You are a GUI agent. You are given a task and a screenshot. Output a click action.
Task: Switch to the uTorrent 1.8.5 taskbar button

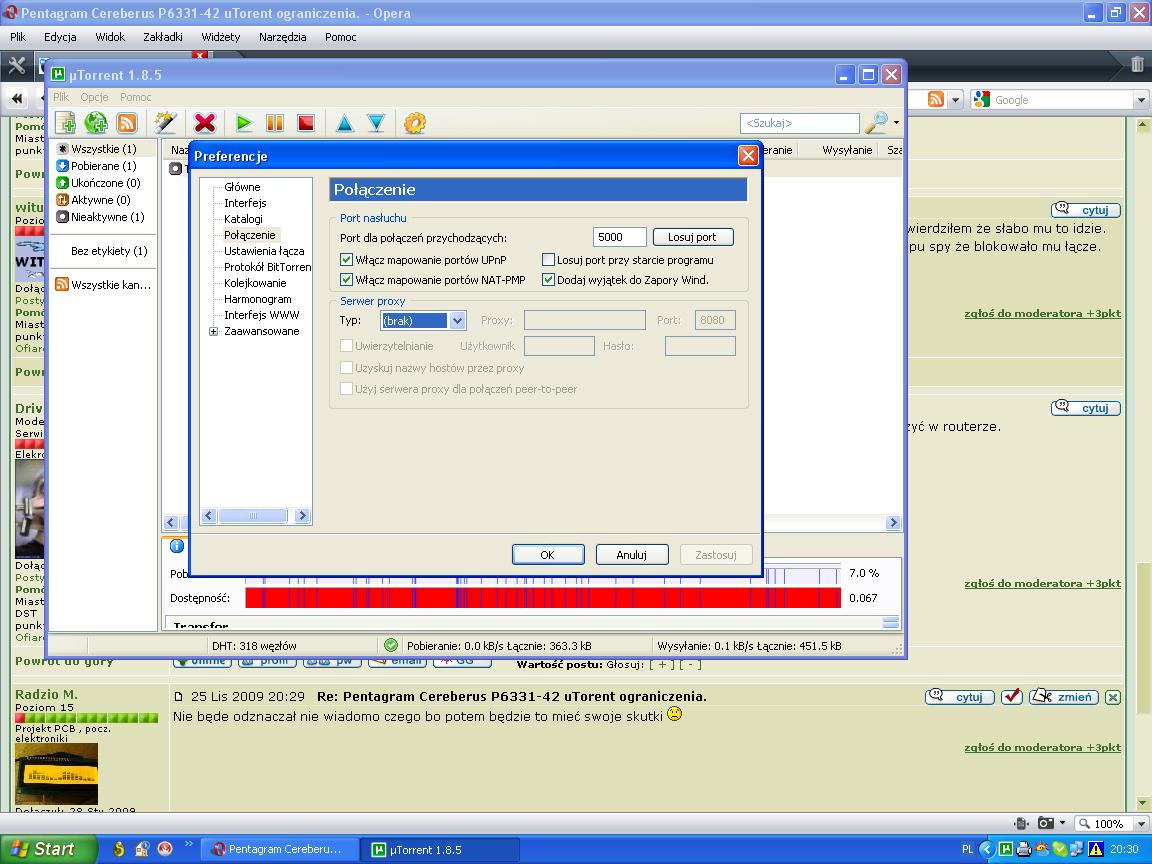[440, 849]
